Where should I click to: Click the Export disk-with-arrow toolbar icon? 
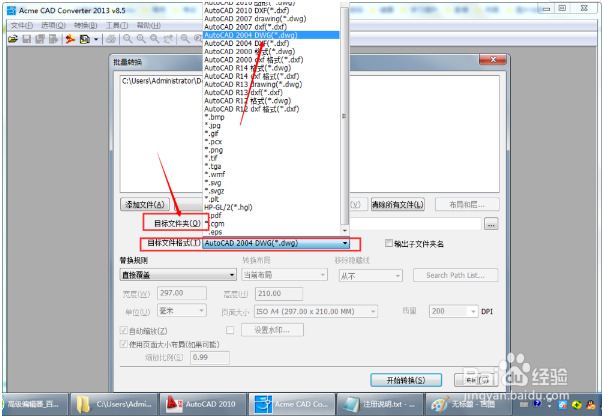click(x=53, y=39)
